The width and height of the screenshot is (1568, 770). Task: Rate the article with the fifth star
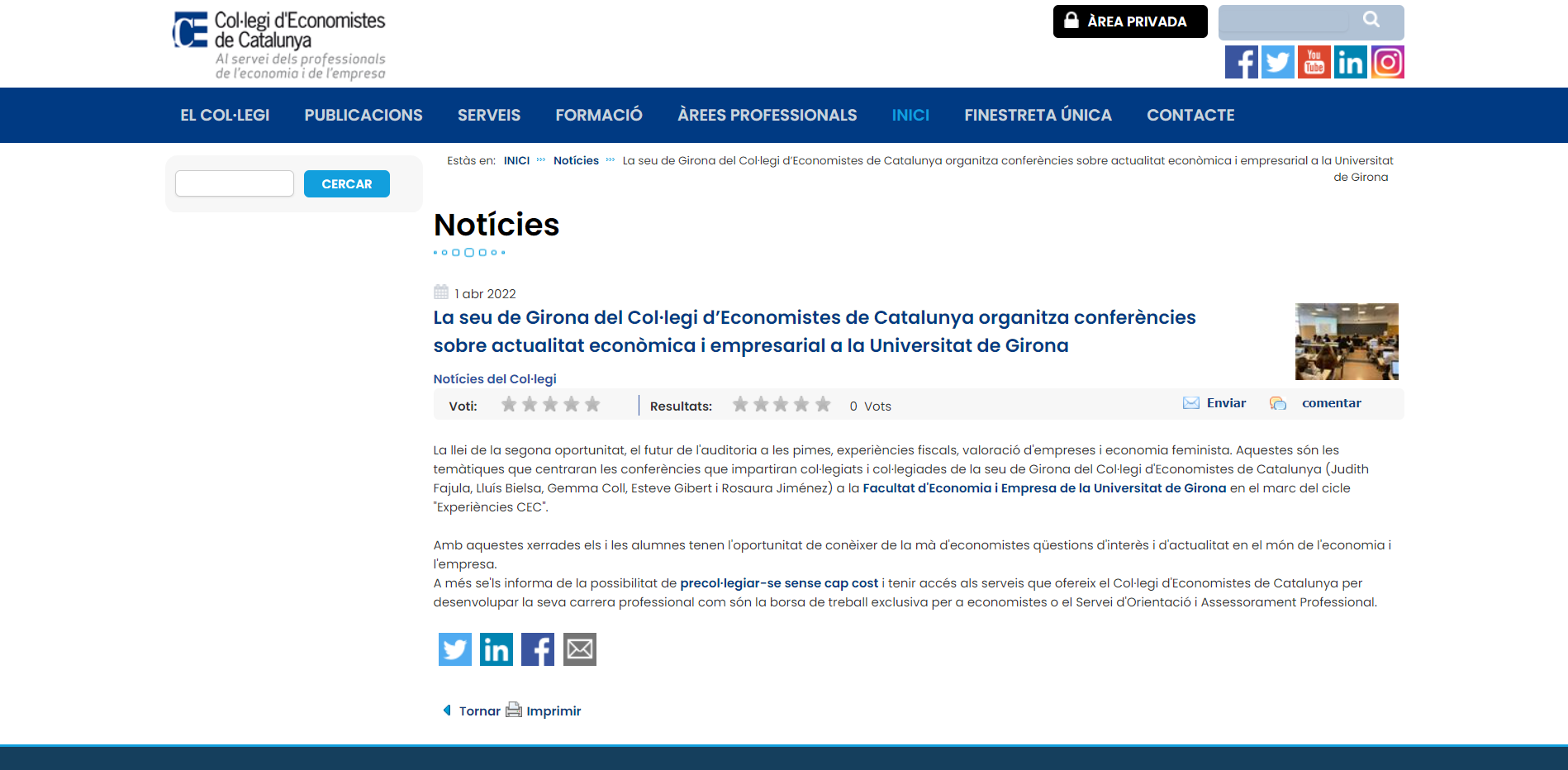pos(592,405)
